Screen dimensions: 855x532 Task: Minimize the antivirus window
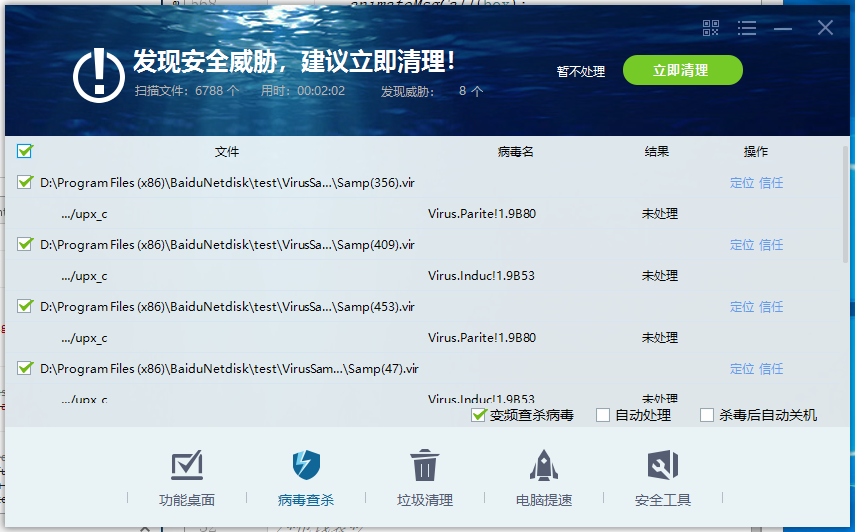[x=782, y=28]
